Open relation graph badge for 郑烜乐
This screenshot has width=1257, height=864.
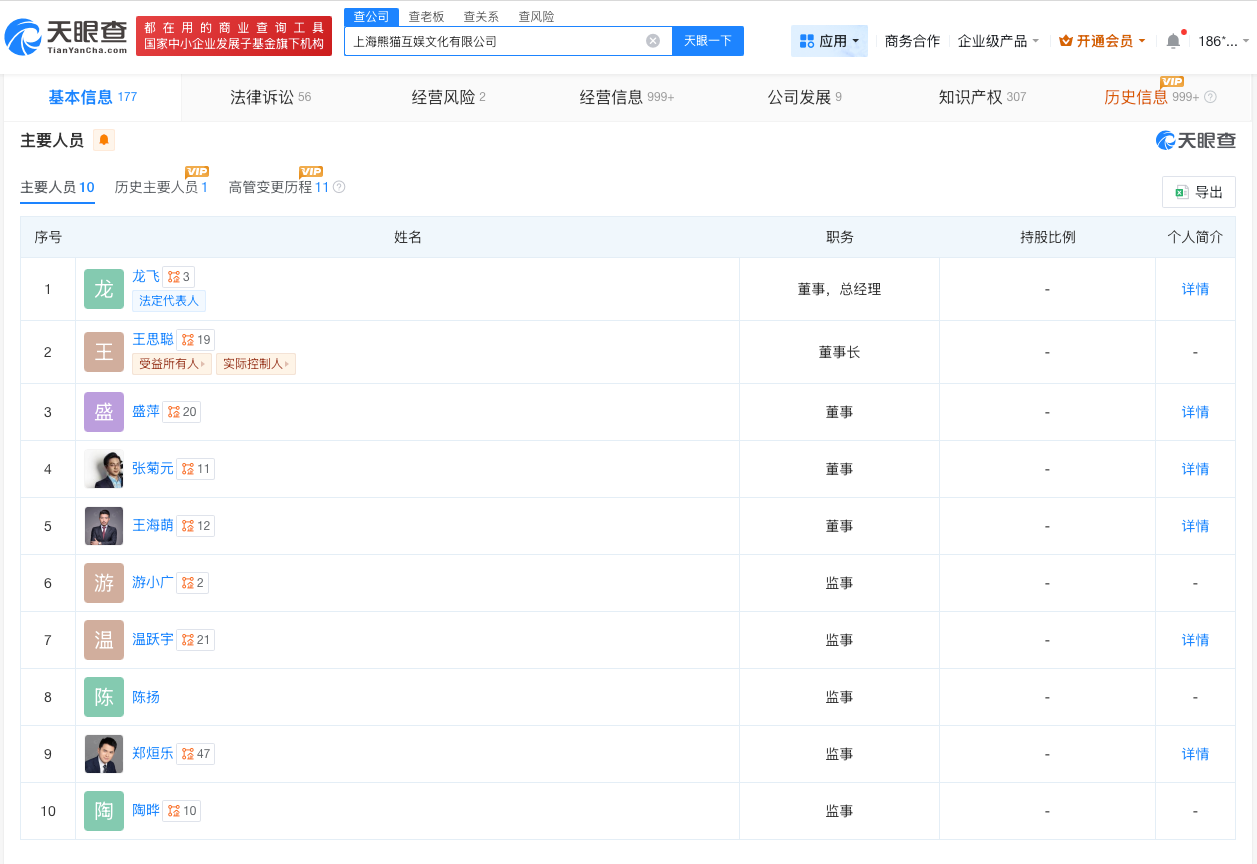(196, 753)
